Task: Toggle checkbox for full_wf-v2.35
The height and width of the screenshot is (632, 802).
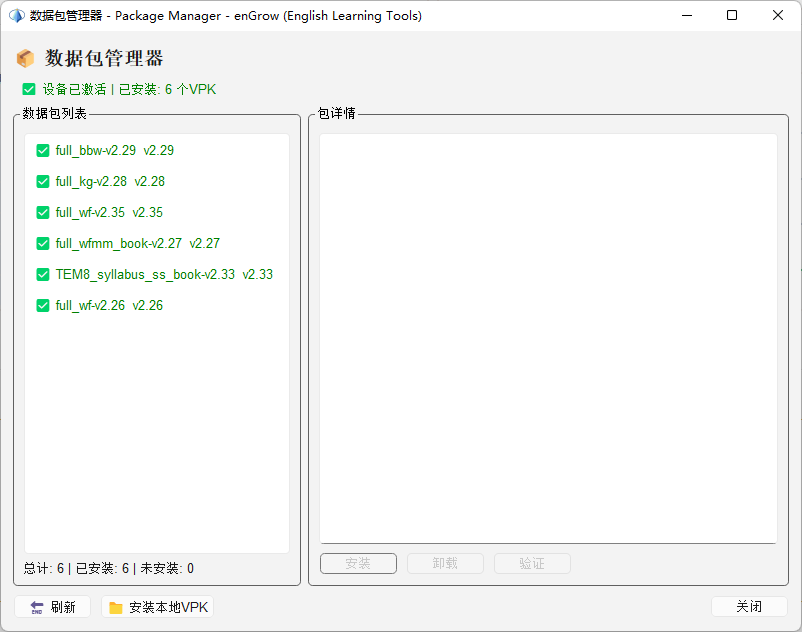Action: click(x=43, y=212)
